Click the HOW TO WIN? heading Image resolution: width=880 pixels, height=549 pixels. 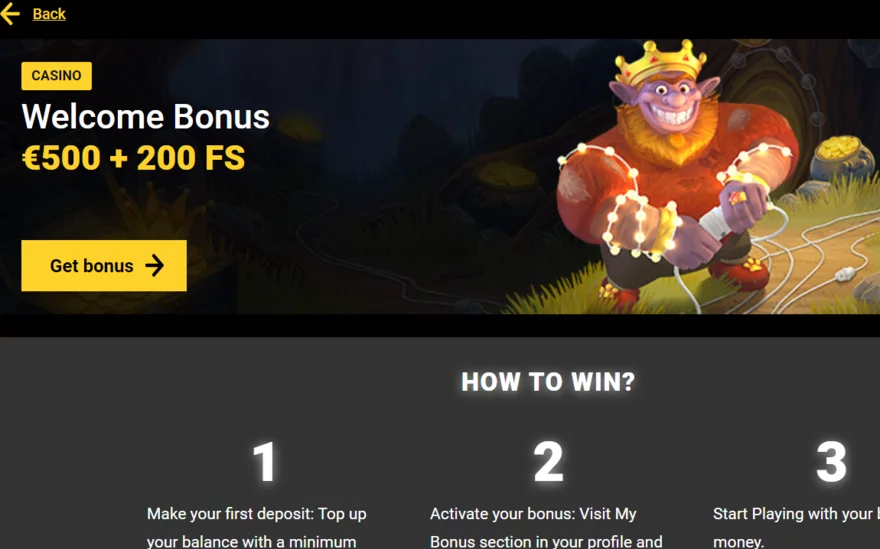(x=548, y=382)
